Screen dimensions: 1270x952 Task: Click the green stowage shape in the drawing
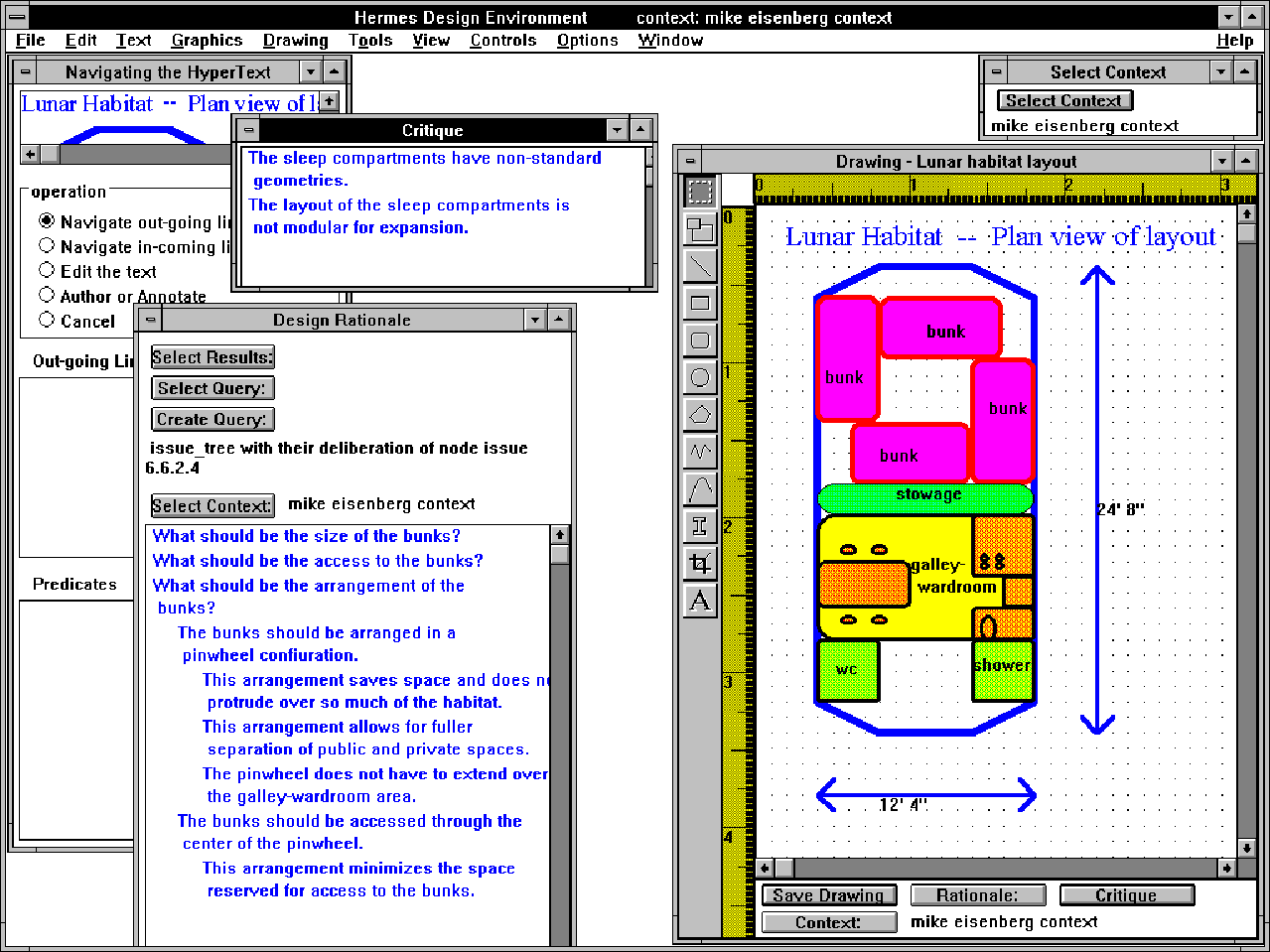tap(925, 498)
